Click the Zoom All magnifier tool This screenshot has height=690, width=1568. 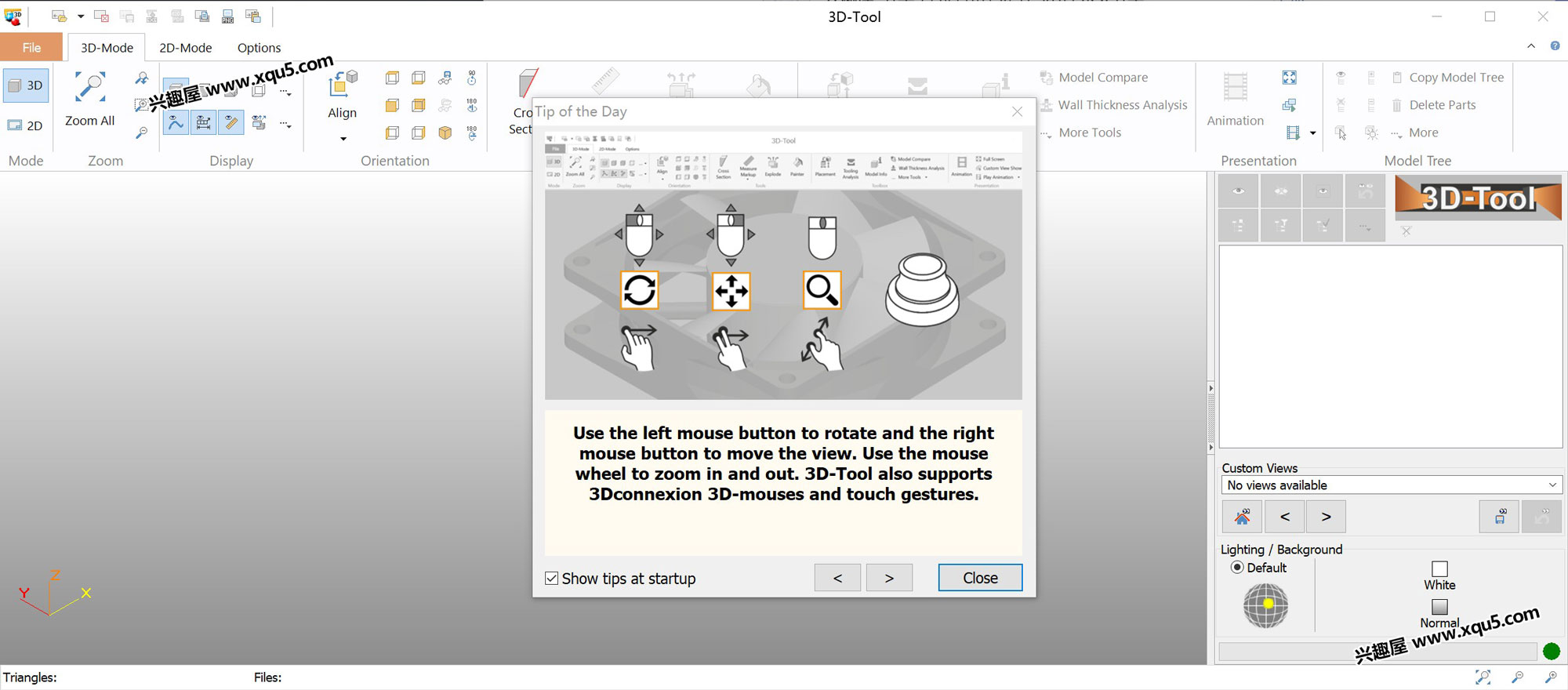point(89,99)
